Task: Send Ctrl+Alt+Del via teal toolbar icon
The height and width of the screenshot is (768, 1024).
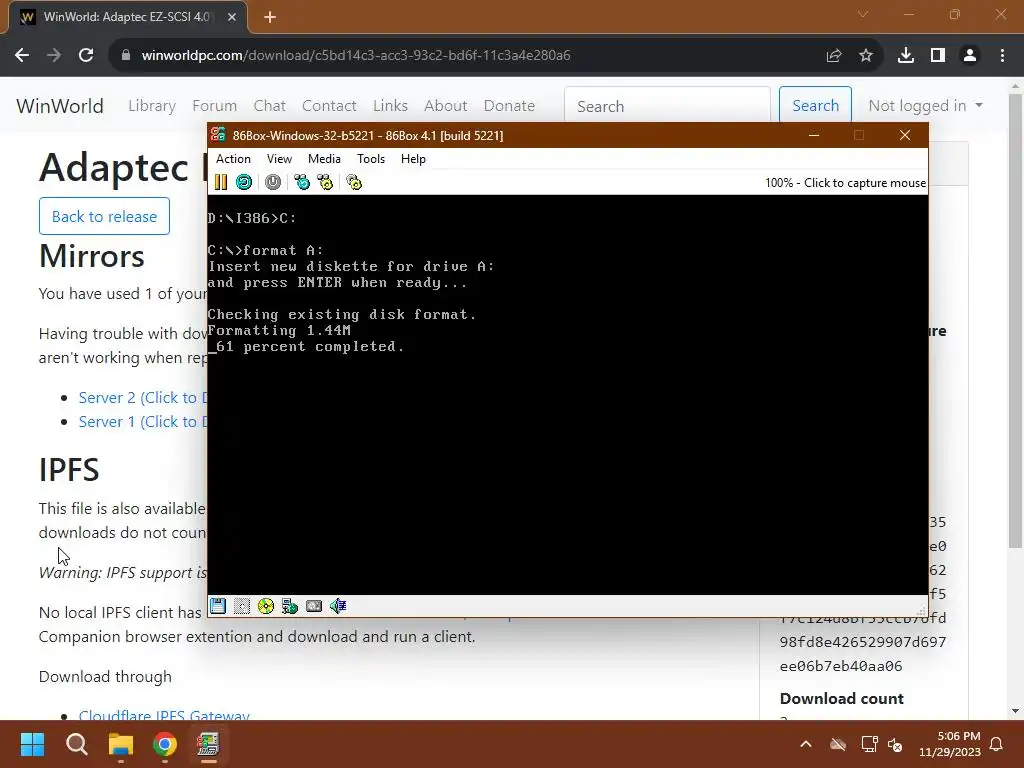Action: [x=302, y=182]
